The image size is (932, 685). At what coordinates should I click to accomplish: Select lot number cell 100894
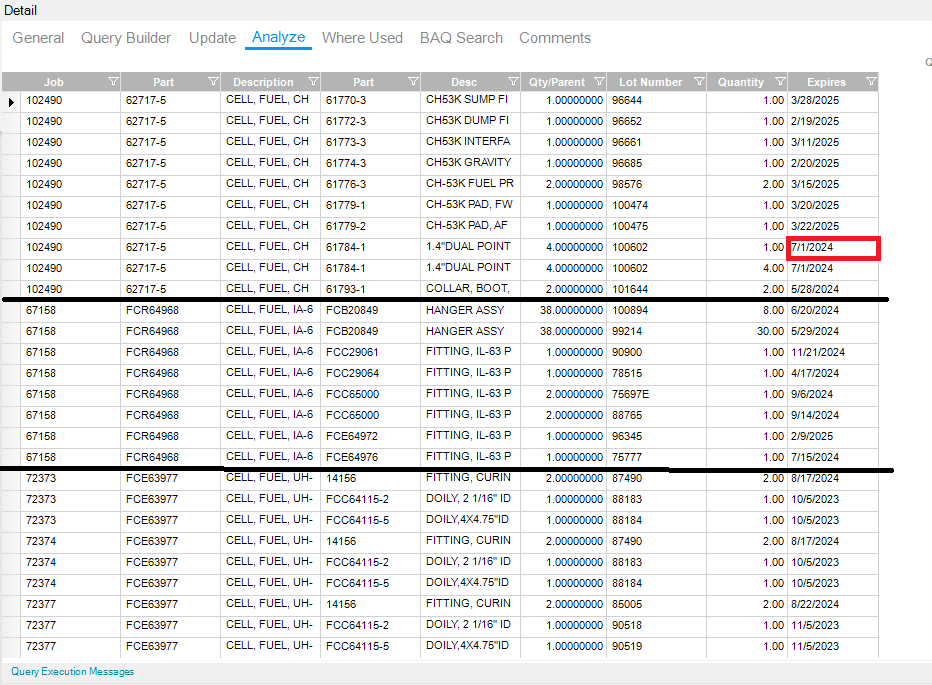[656, 310]
